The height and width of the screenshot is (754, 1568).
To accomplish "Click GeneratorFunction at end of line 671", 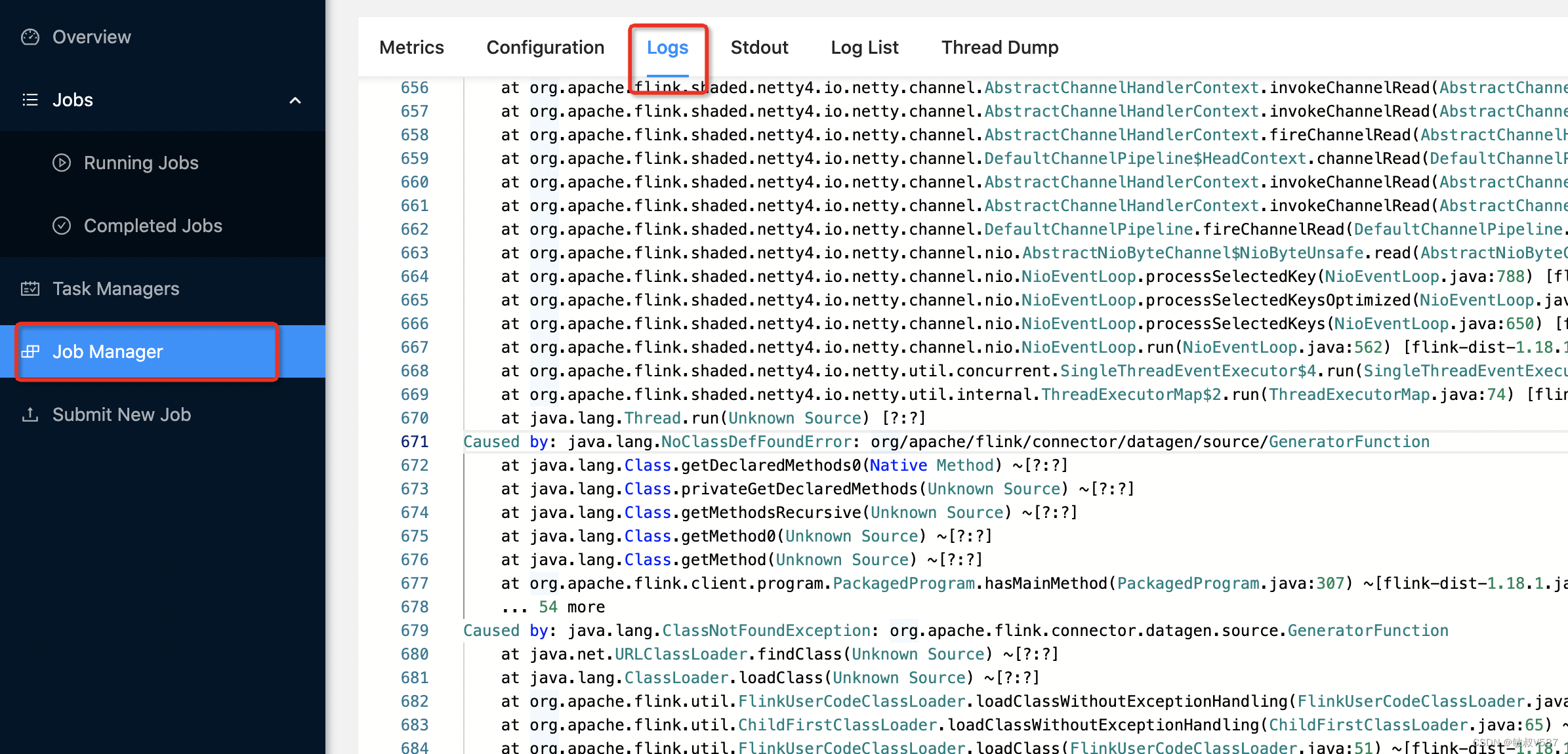I will (1349, 442).
